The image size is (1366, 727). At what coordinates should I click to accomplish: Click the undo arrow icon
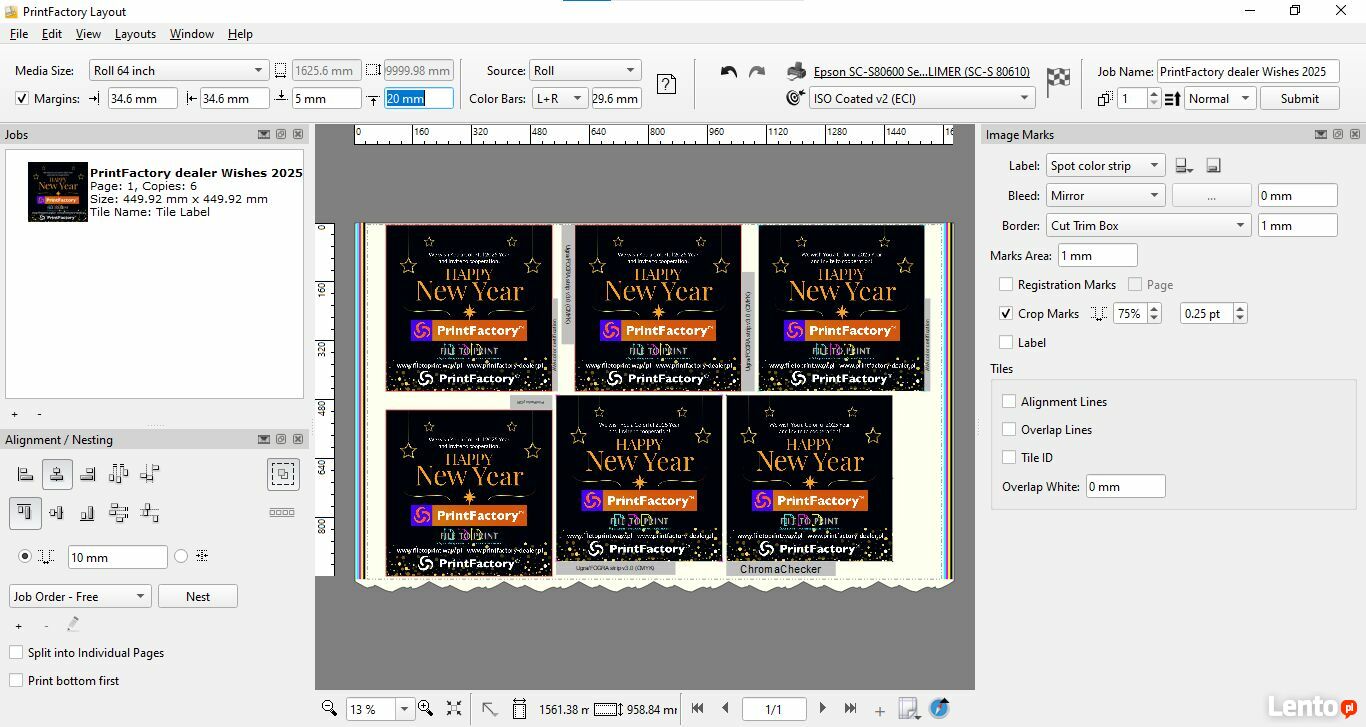click(x=729, y=72)
